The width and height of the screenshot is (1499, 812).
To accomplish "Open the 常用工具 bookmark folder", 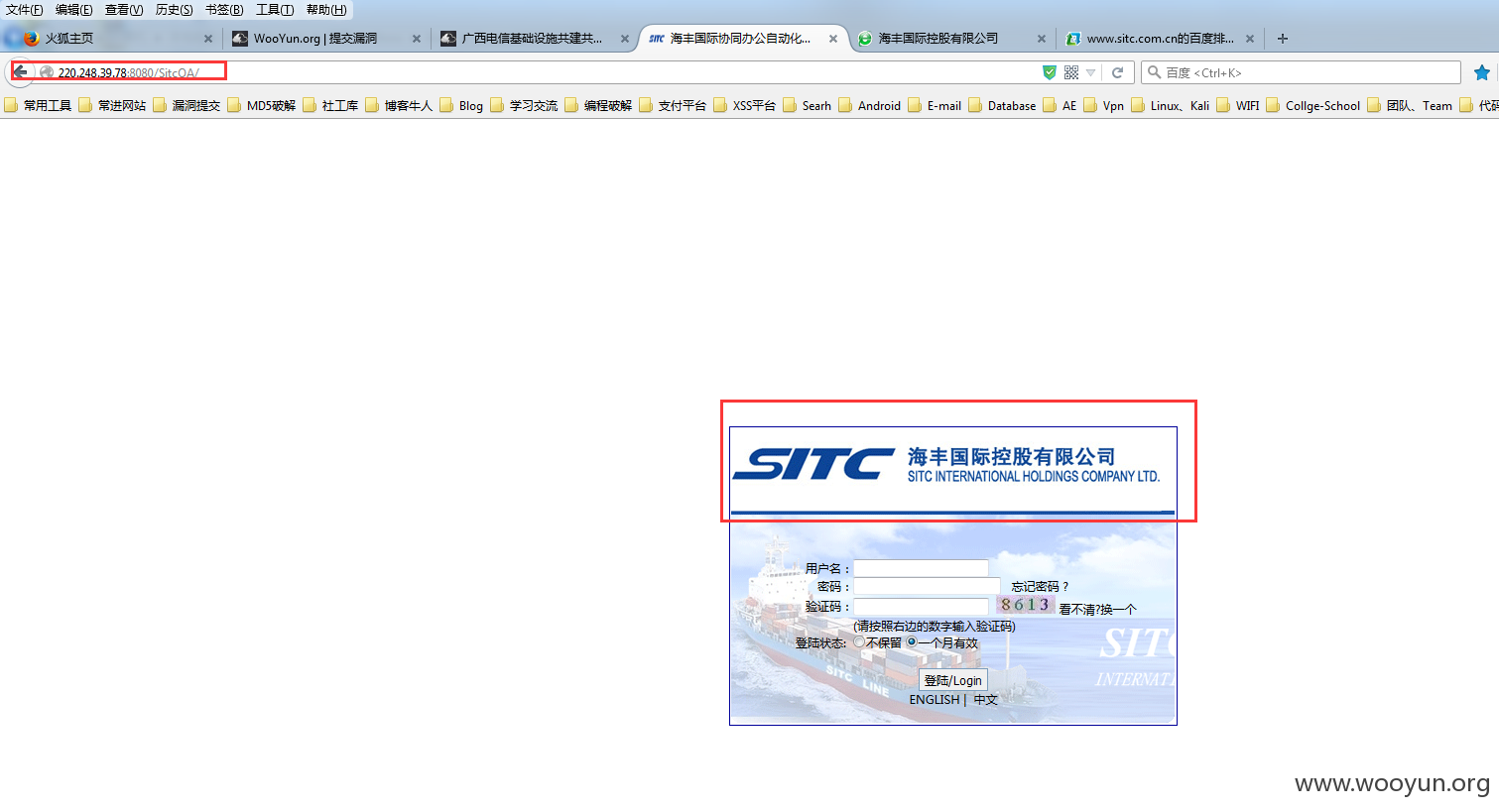I will [x=38, y=105].
